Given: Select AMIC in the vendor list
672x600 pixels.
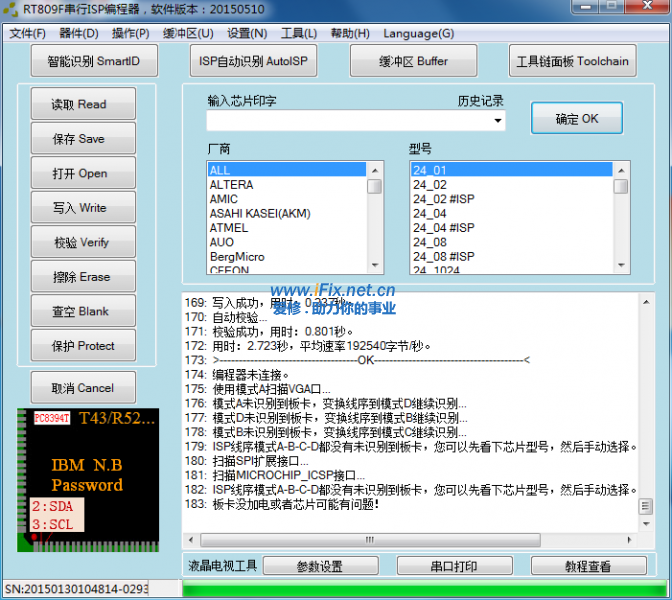Looking at the screenshot, I should pyautogui.click(x=287, y=199).
